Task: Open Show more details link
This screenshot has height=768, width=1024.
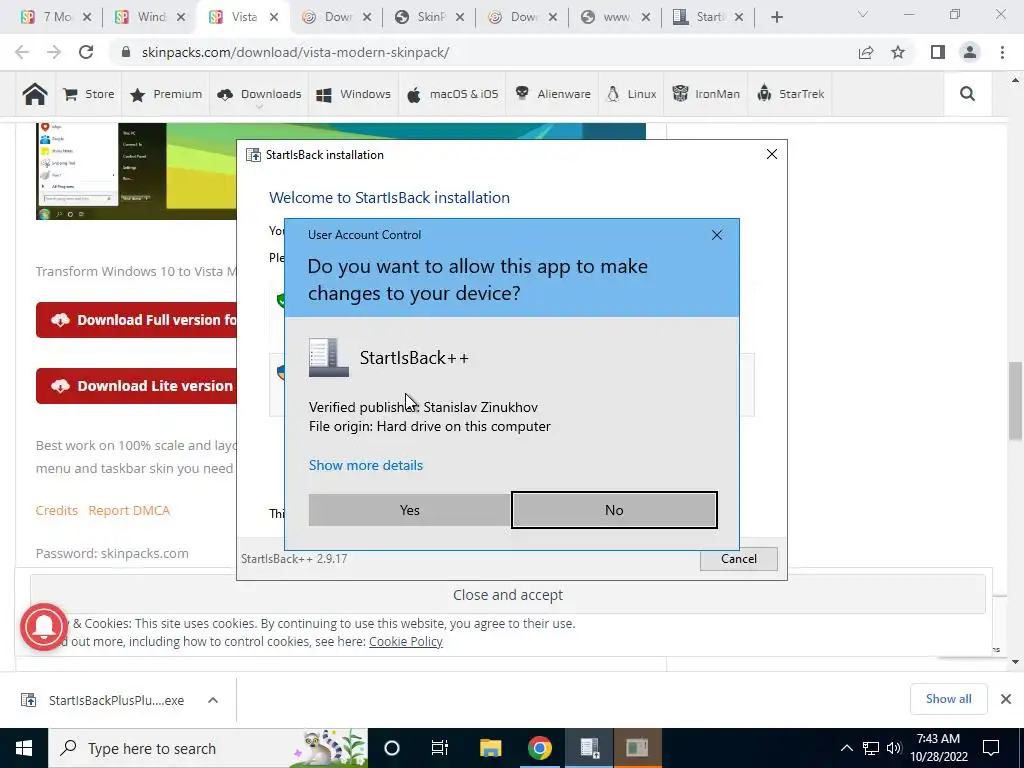Action: pos(366,465)
